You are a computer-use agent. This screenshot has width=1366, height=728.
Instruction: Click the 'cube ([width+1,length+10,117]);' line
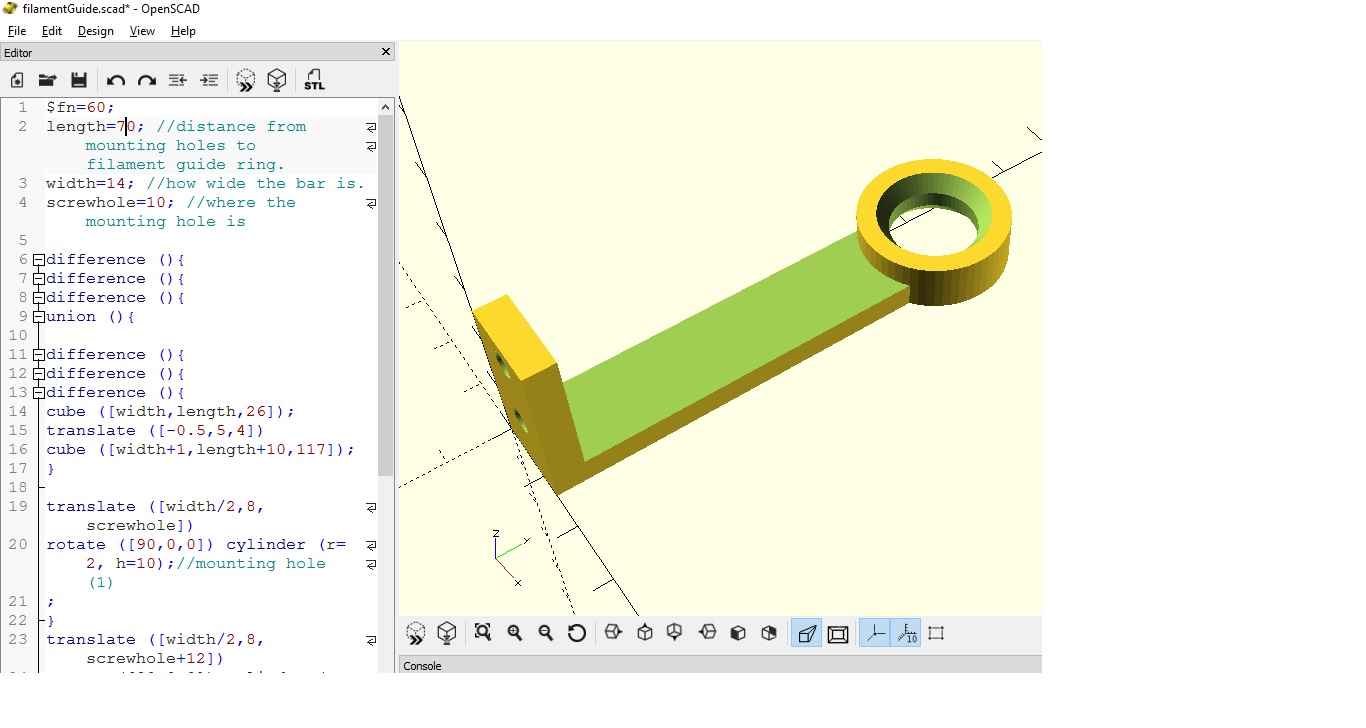[x=200, y=450]
